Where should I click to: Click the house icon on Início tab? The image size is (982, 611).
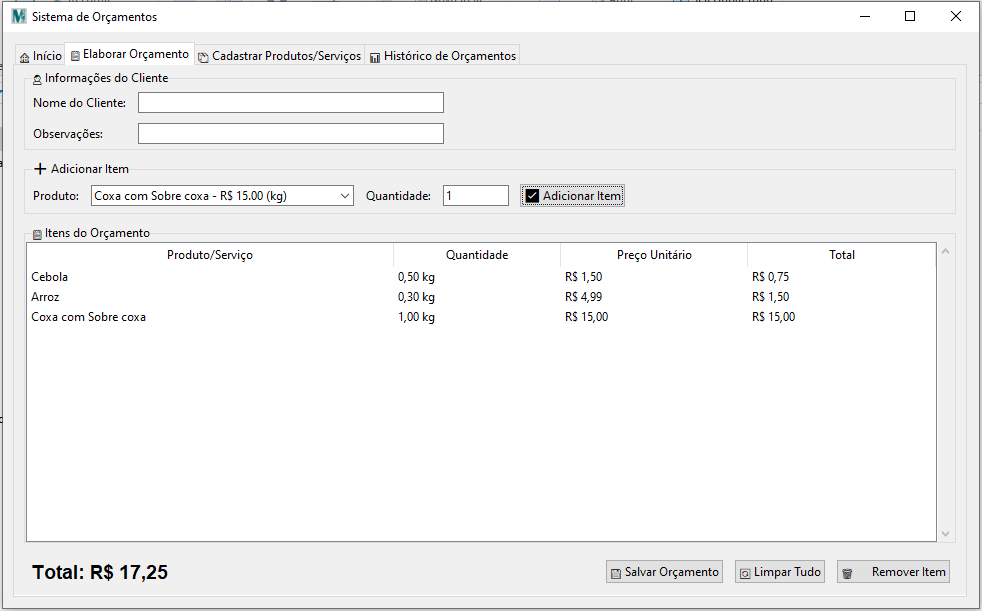click(25, 58)
